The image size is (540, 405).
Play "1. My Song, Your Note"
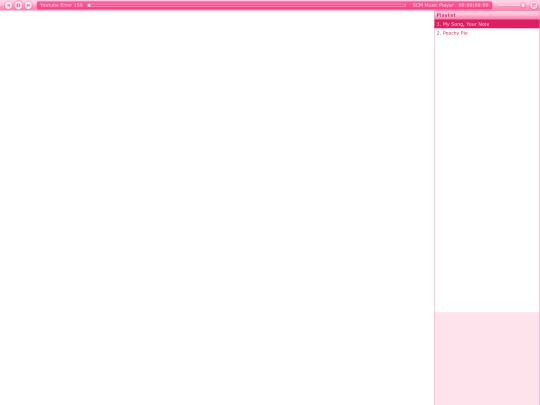487,24
